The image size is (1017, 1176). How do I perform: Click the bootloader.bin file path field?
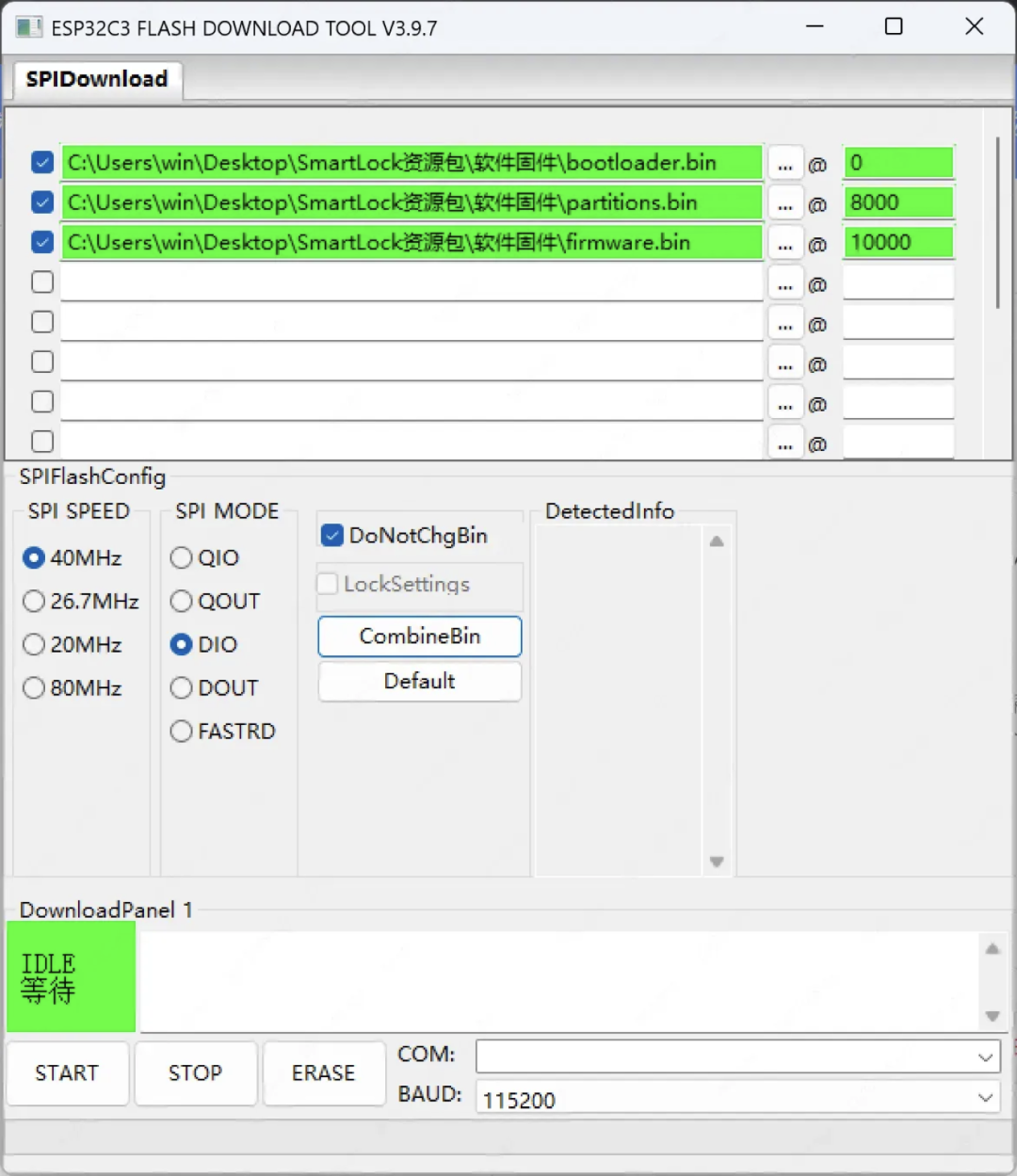412,163
